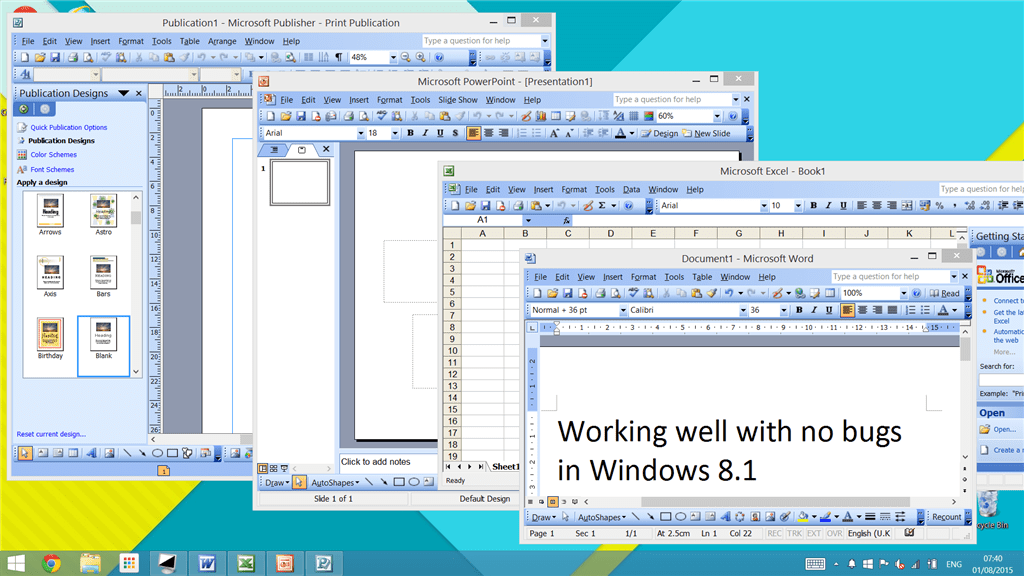Click the Print icon in Word toolbar
Viewport: 1024px width, 576px height.
pyautogui.click(x=600, y=293)
